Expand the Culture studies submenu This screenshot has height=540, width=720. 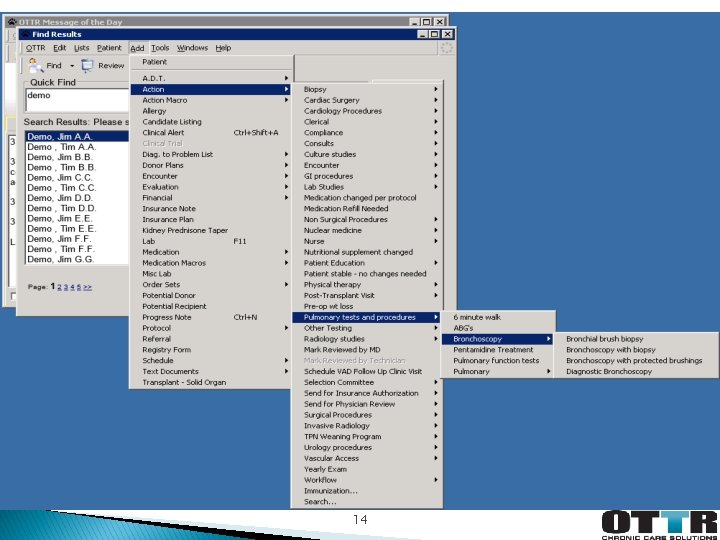367,154
